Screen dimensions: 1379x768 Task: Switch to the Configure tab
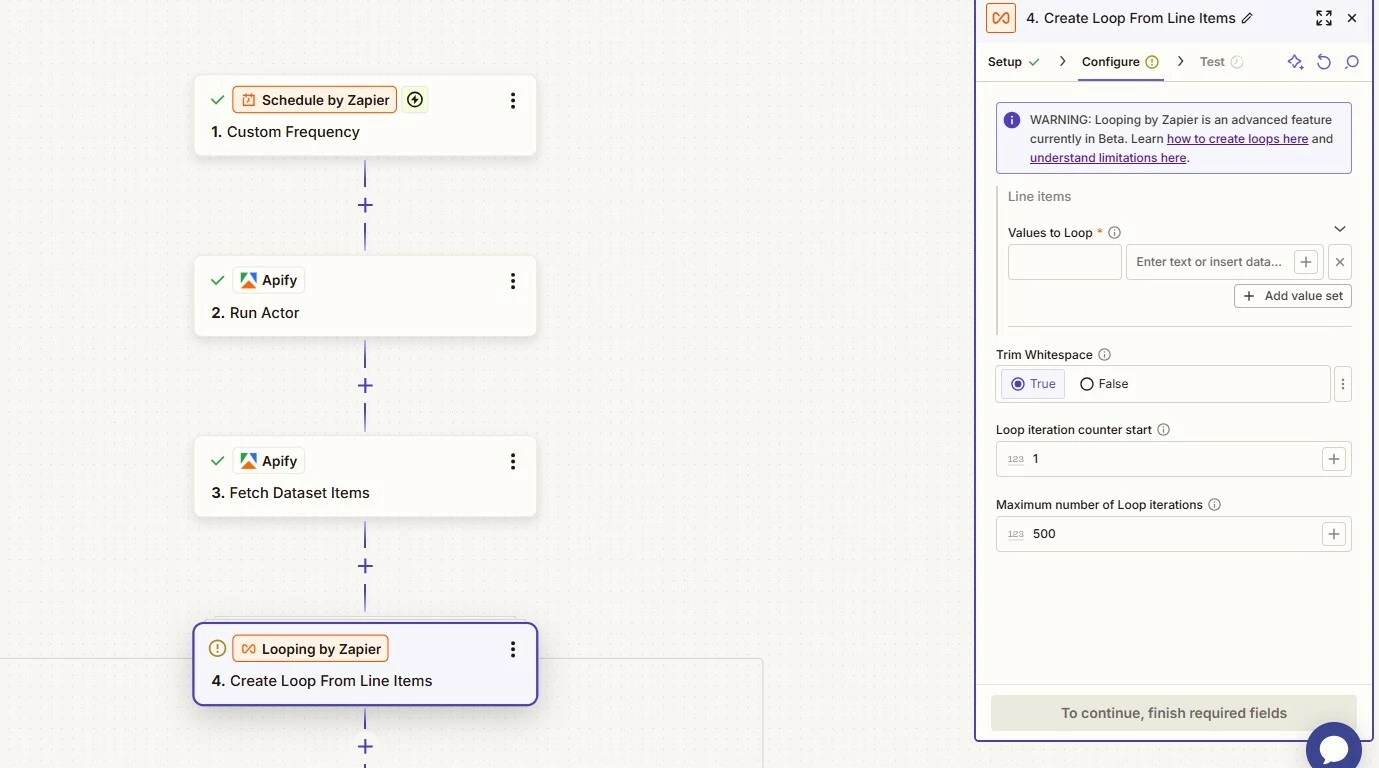pyautogui.click(x=1120, y=62)
